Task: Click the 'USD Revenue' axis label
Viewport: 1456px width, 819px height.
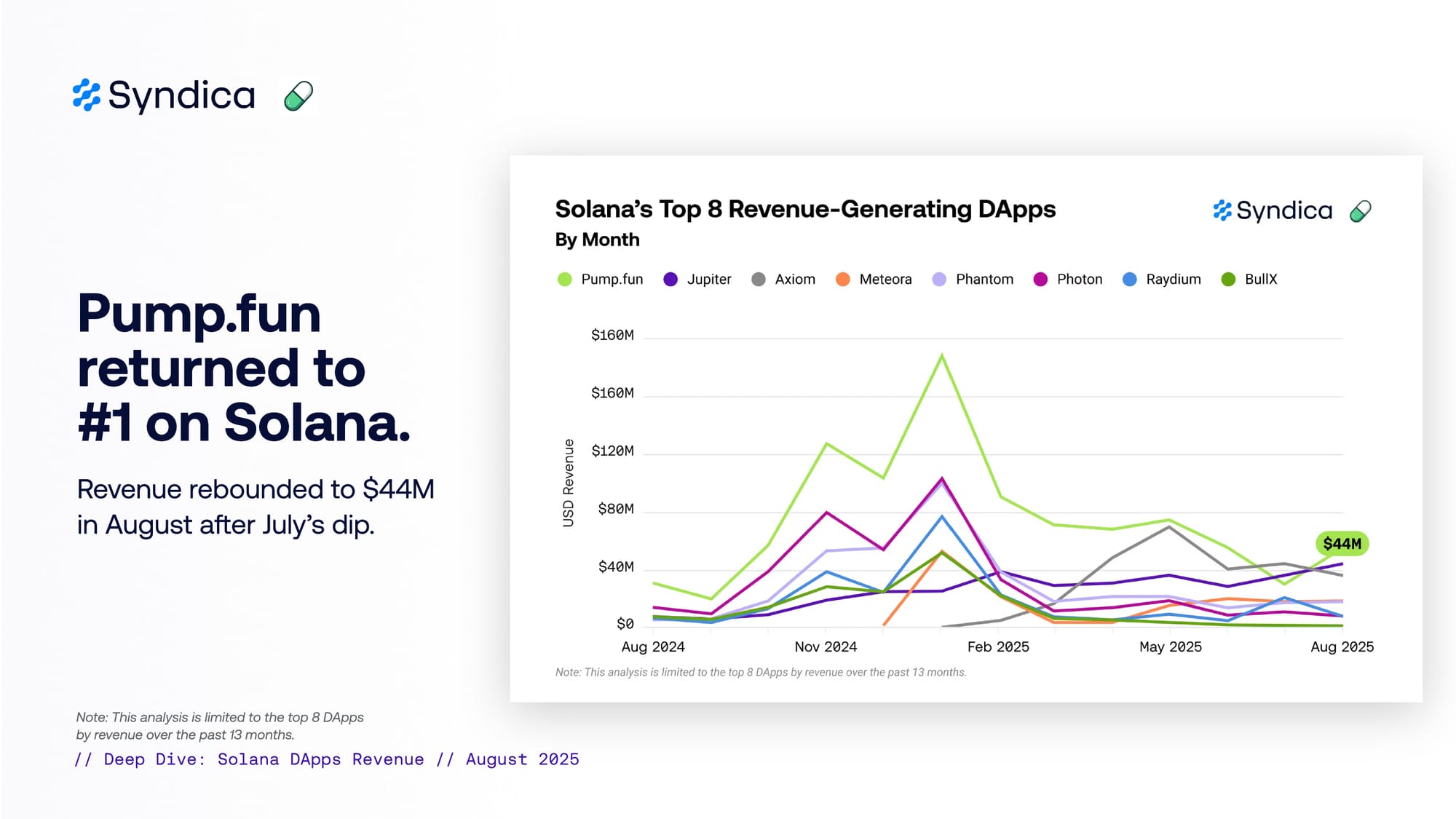Action: point(569,483)
